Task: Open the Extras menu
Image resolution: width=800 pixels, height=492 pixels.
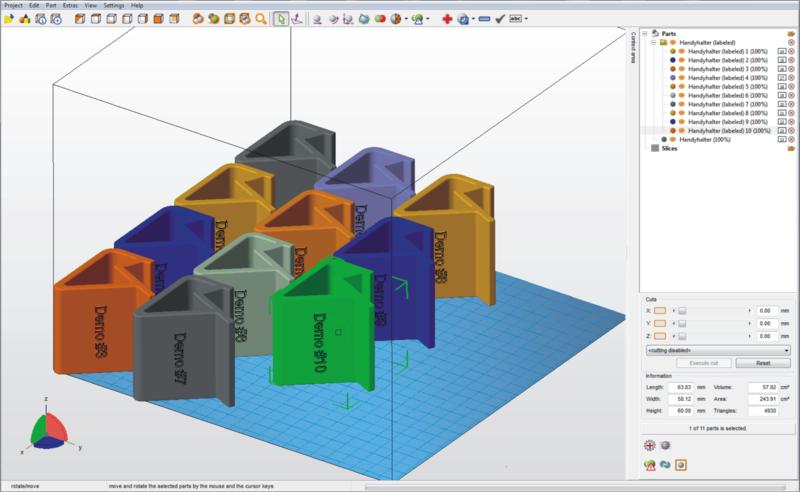Action: [x=69, y=5]
